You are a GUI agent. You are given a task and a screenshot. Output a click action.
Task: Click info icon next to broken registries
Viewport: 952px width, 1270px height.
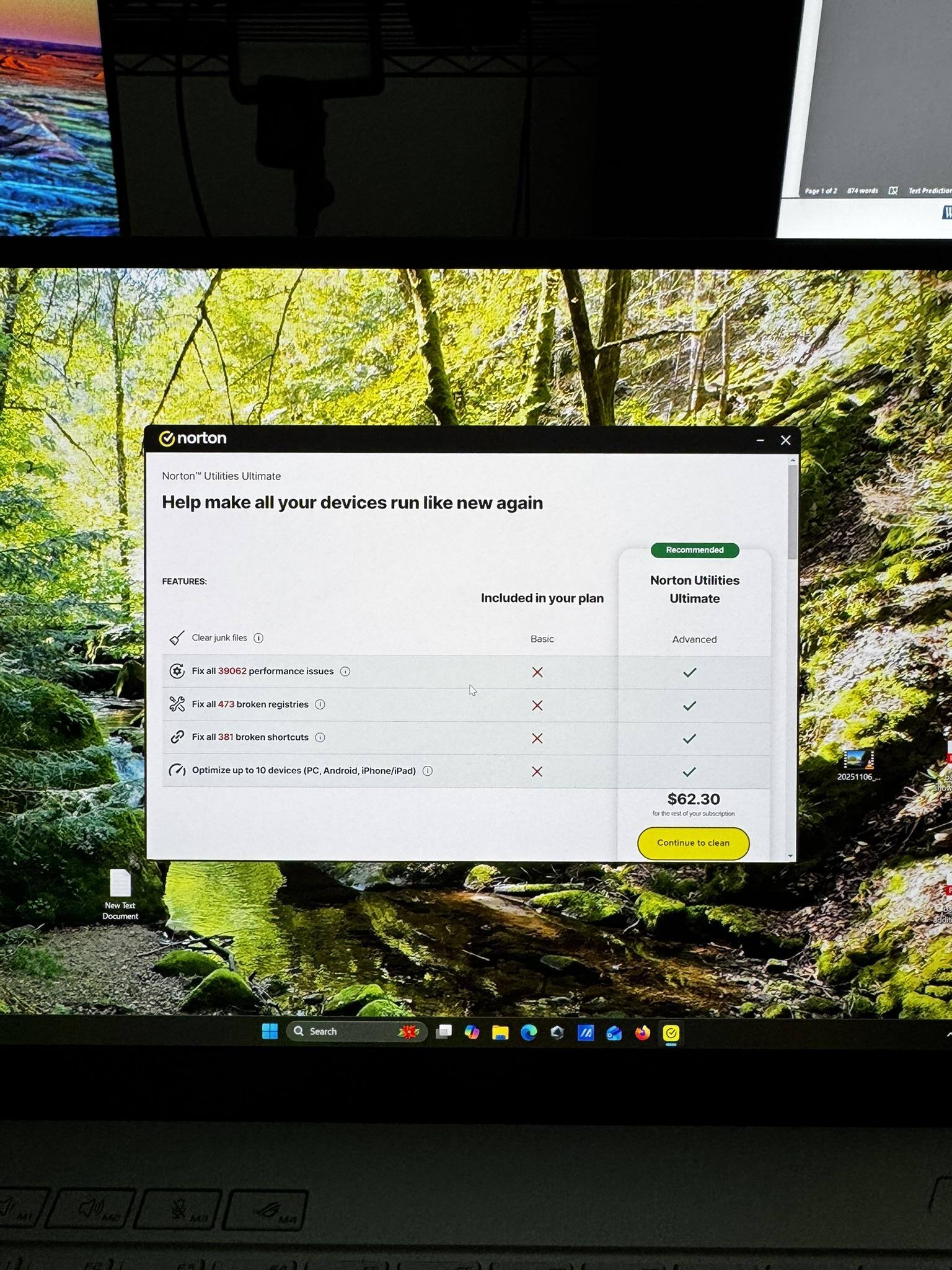(x=320, y=704)
